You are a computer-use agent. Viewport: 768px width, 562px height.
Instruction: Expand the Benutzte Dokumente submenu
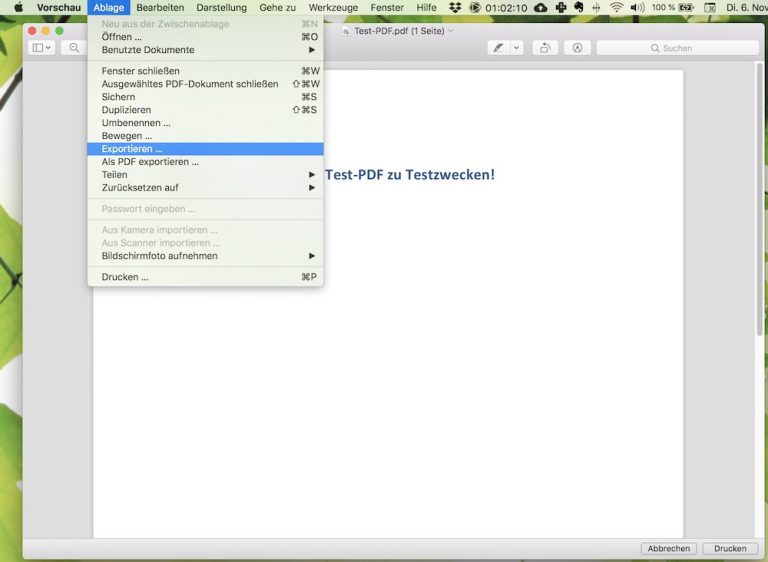point(205,49)
